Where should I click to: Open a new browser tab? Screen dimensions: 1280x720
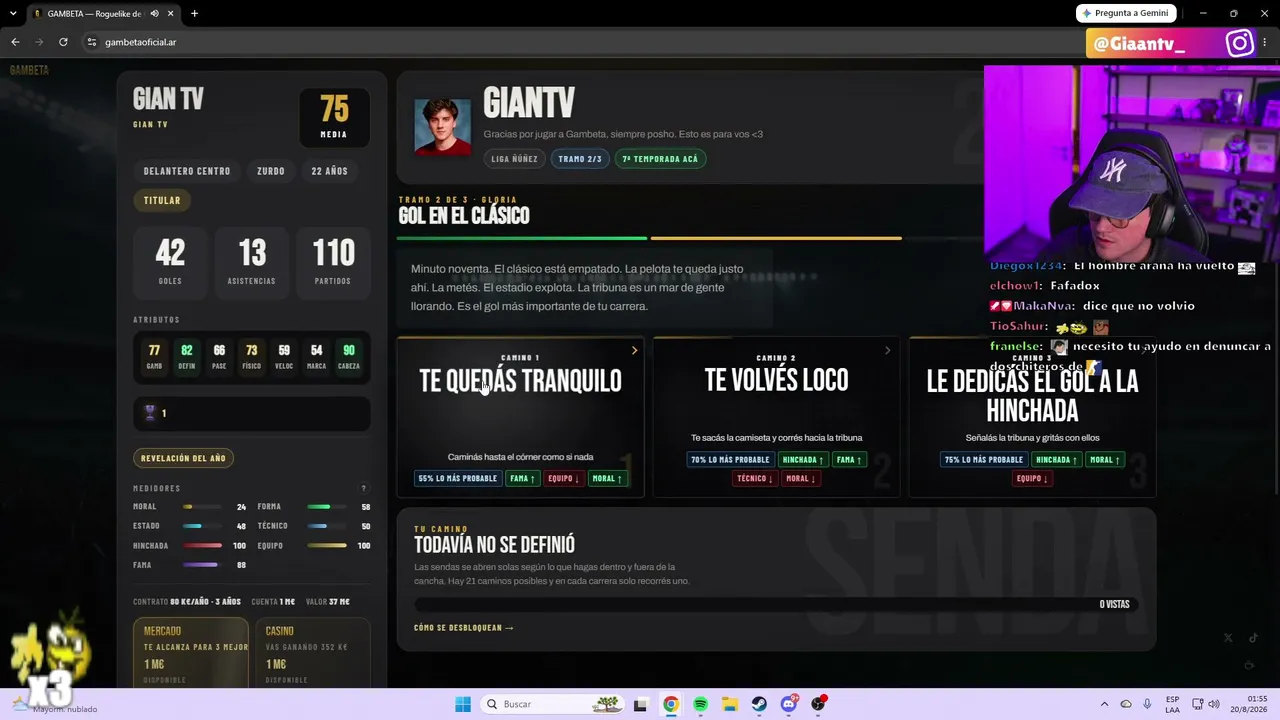pyautogui.click(x=194, y=14)
